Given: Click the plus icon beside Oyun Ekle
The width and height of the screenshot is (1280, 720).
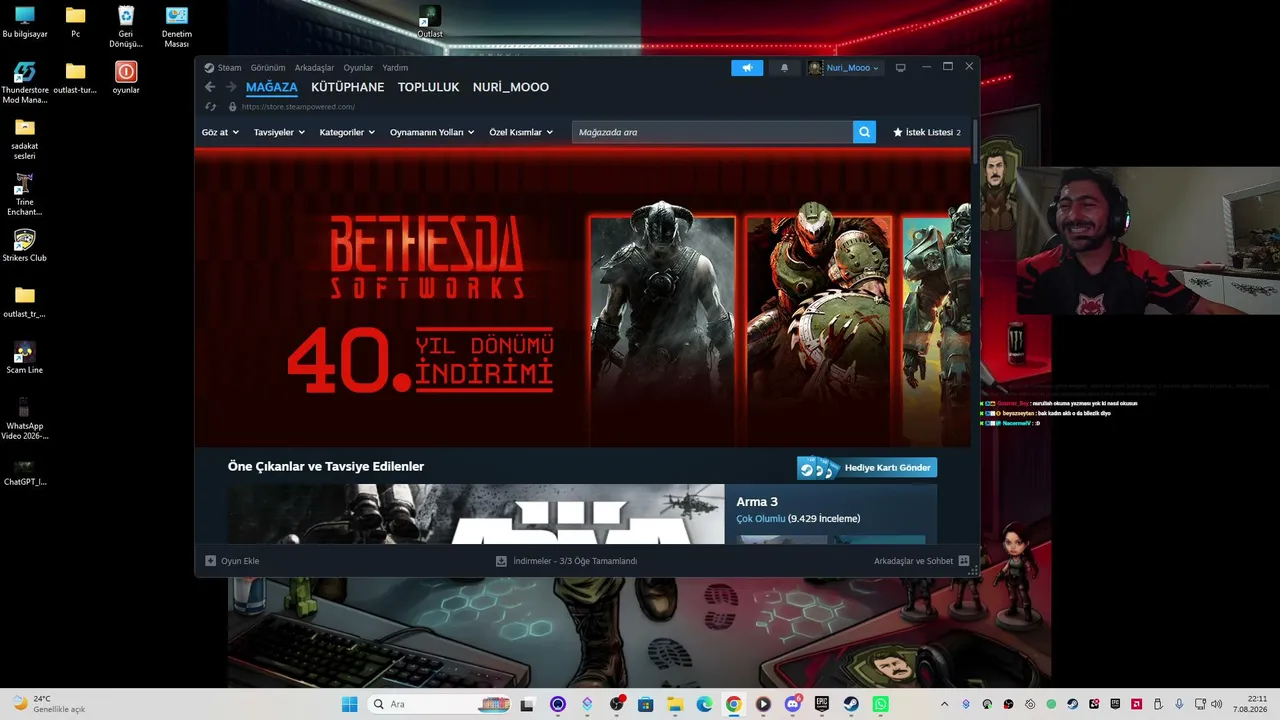Looking at the screenshot, I should tap(210, 561).
